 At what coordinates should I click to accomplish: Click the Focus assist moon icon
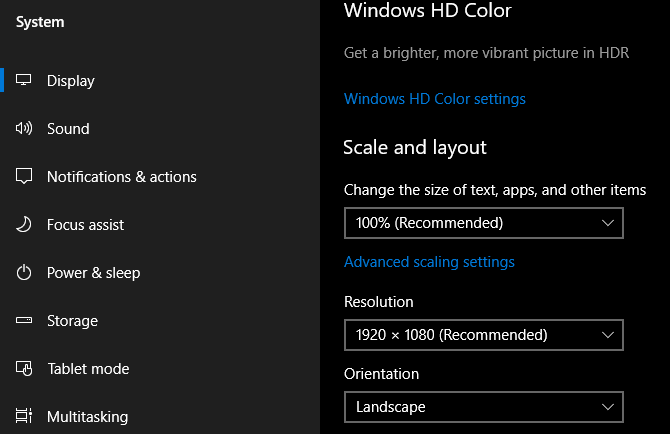tap(25, 225)
